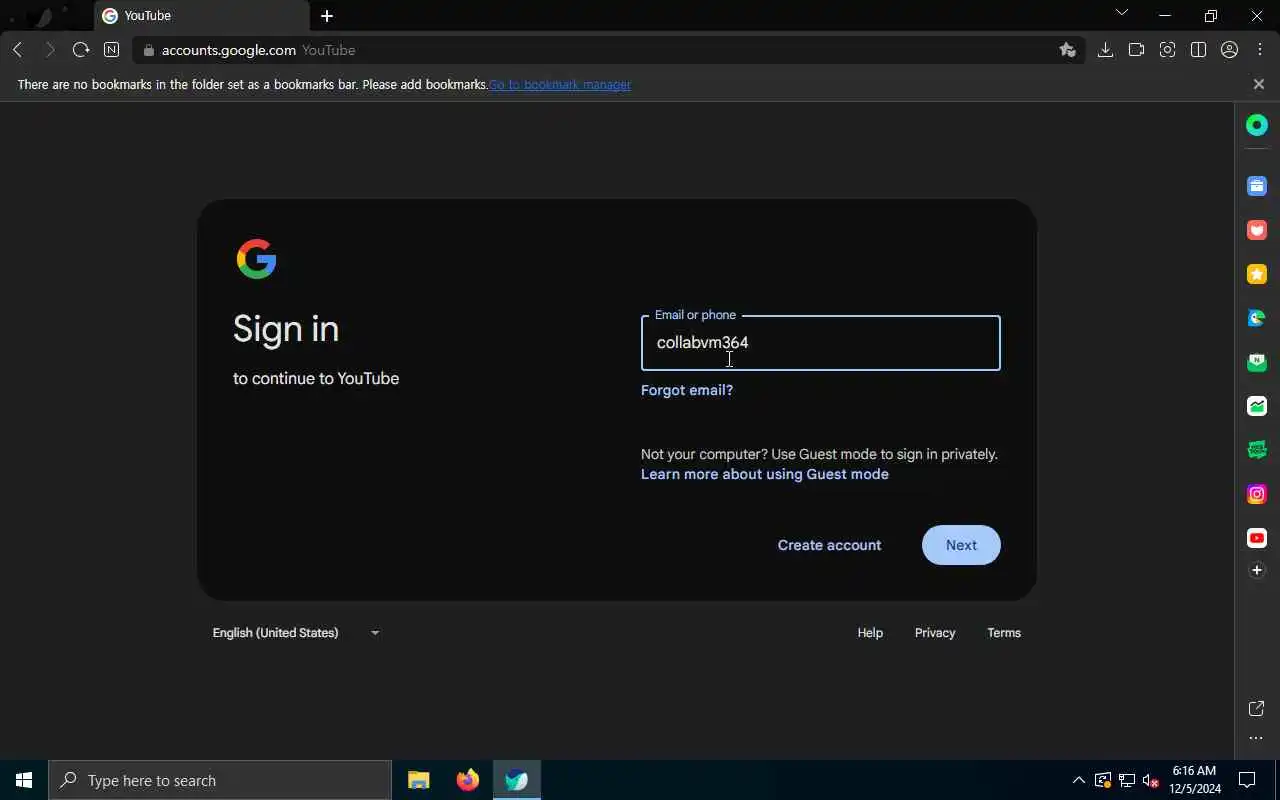Viewport: 1280px width, 800px height.
Task: Open the Terms footer link
Action: [1004, 633]
